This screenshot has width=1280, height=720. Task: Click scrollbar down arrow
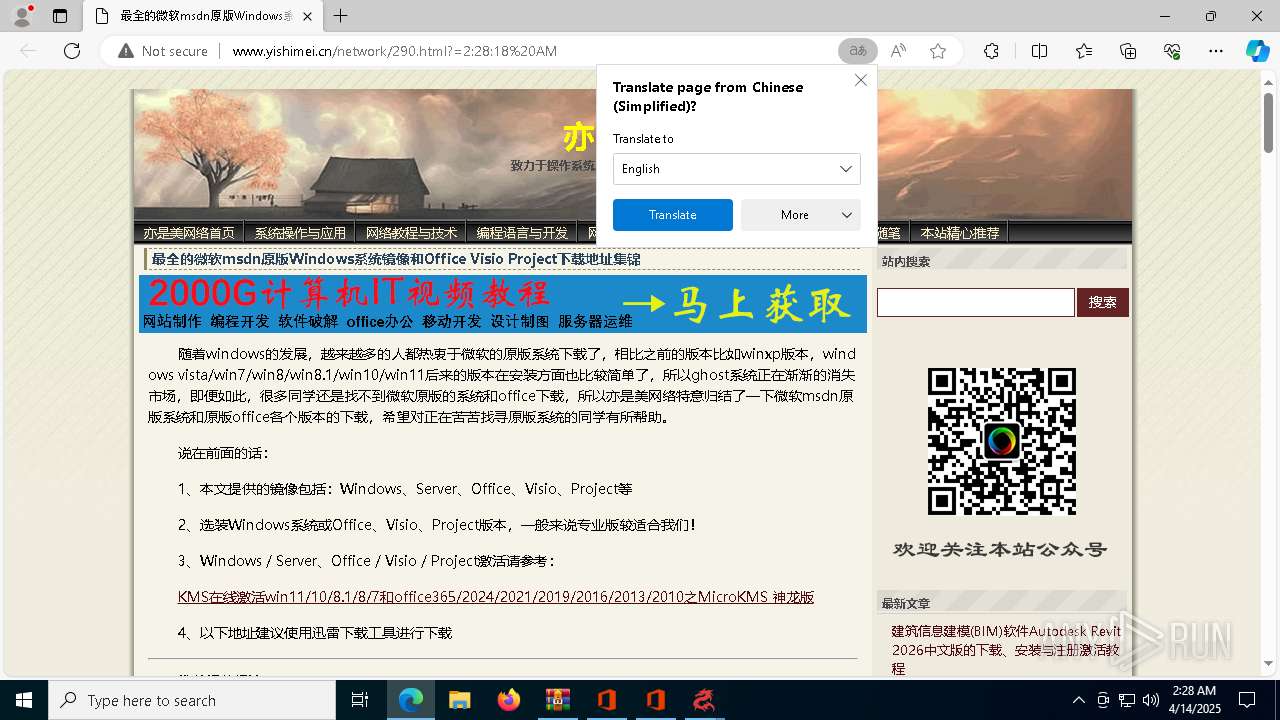1268,664
